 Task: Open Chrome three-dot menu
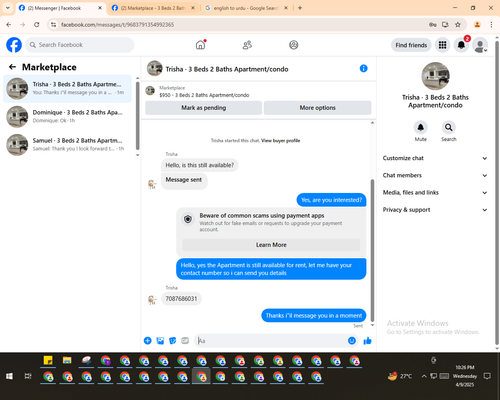(x=491, y=24)
